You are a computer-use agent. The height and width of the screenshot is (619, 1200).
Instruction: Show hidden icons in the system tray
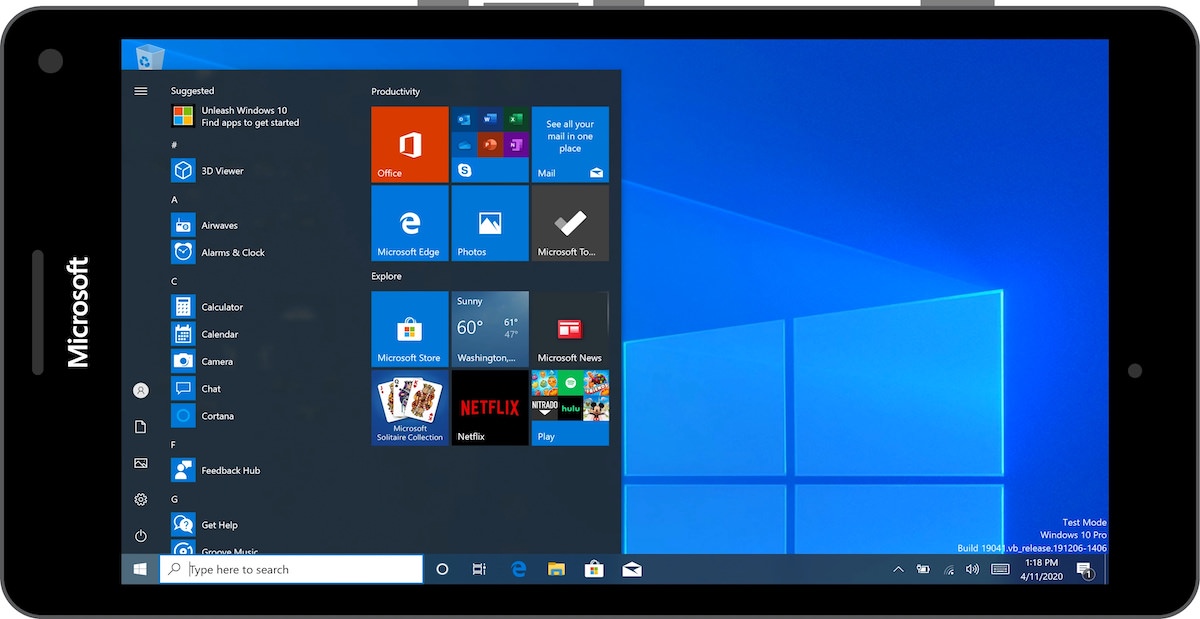pos(898,569)
